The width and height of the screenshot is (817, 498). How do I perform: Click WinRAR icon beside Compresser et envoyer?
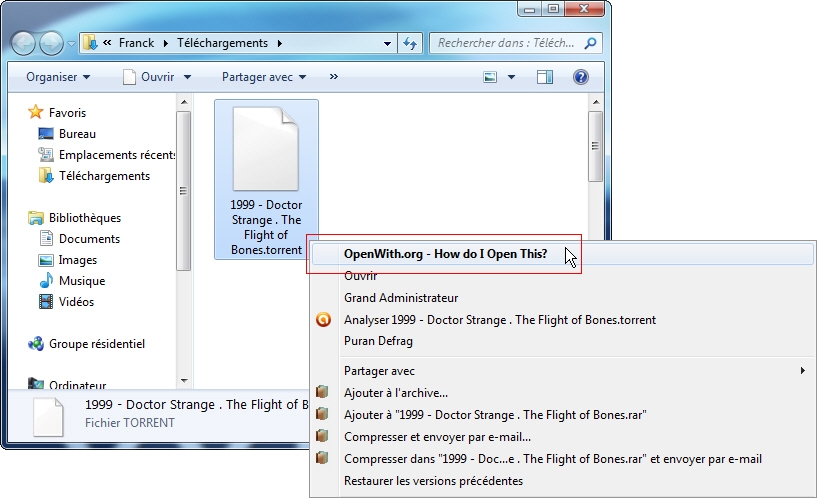coord(323,436)
